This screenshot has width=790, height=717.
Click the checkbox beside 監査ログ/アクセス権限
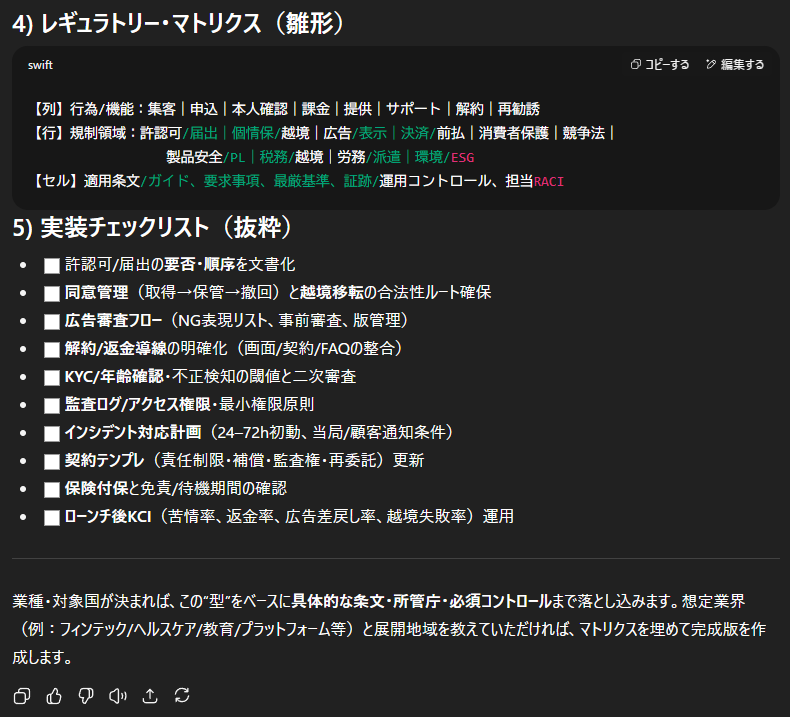[x=52, y=406]
